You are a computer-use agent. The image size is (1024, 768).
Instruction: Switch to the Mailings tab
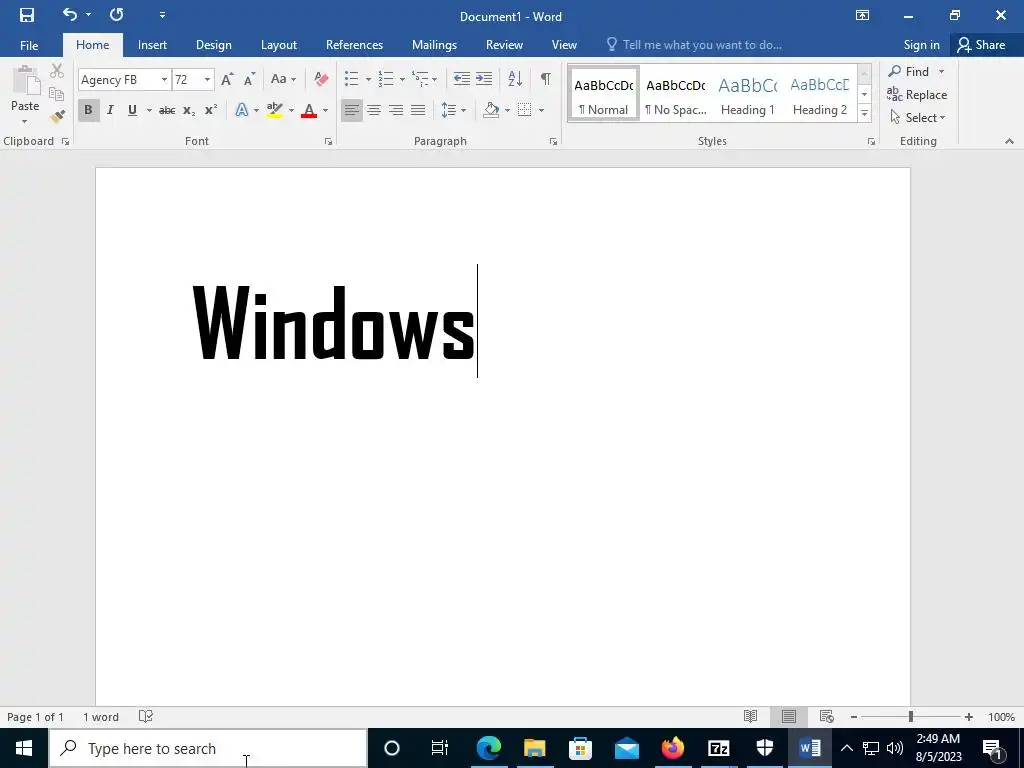(434, 45)
